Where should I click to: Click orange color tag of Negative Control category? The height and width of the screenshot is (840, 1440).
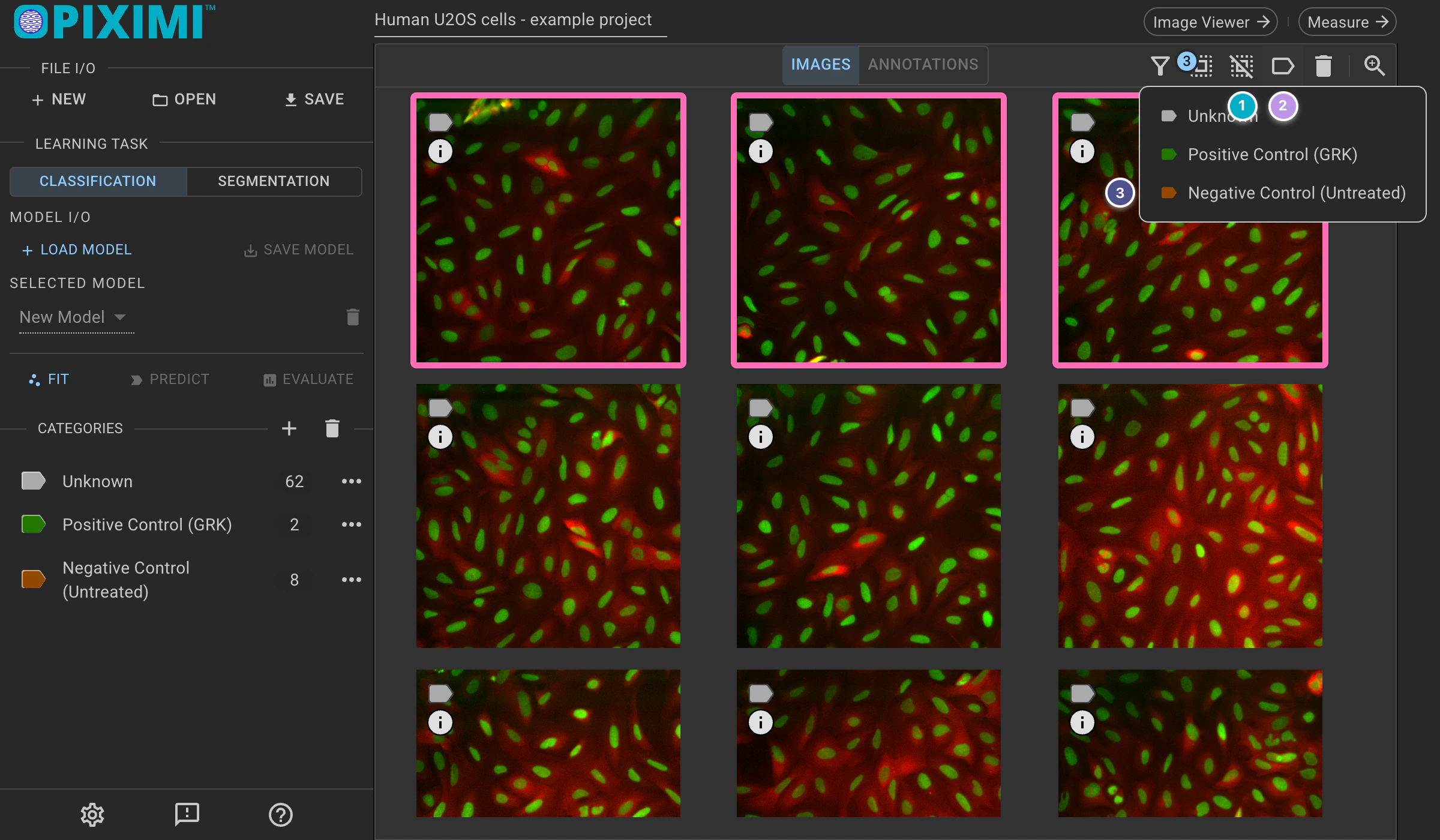[x=34, y=580]
